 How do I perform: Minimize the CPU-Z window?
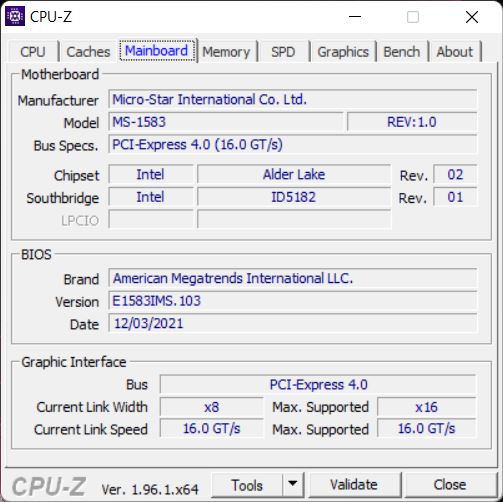[x=355, y=16]
